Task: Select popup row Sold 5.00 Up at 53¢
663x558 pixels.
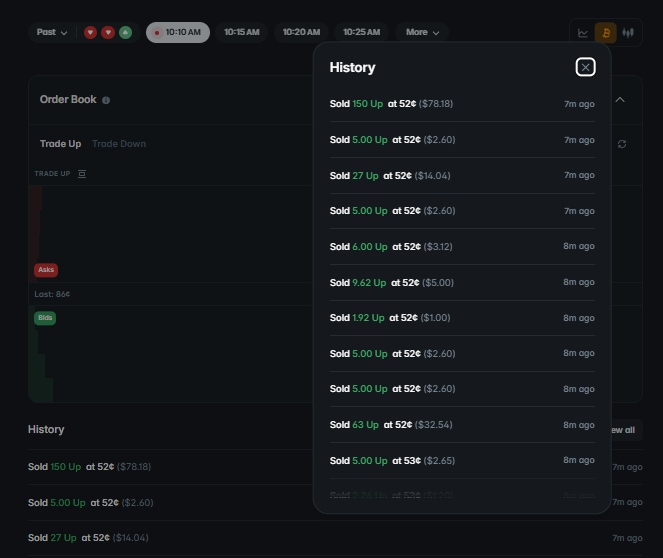Action: pos(462,460)
